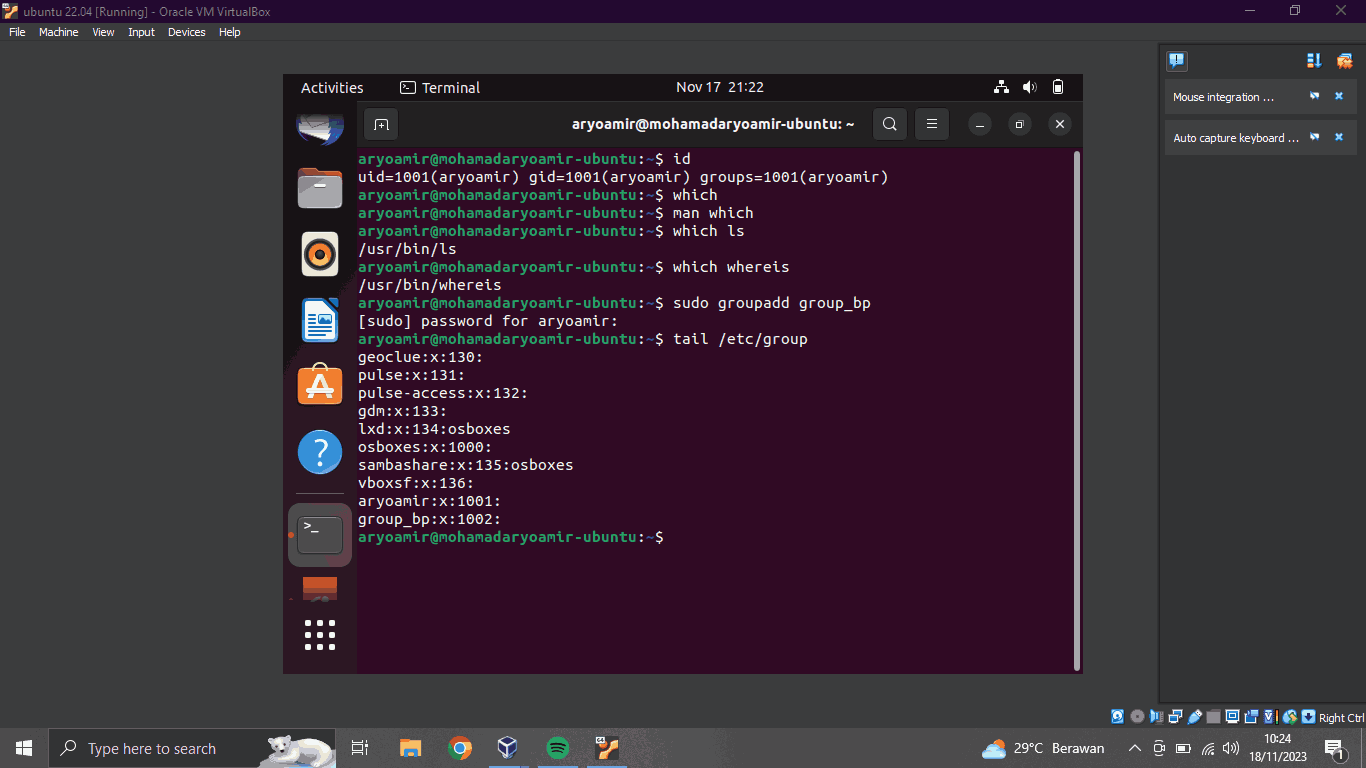The image size is (1366, 768).
Task: Click the VirtualBox cube taskbar icon
Action: pyautogui.click(x=508, y=748)
